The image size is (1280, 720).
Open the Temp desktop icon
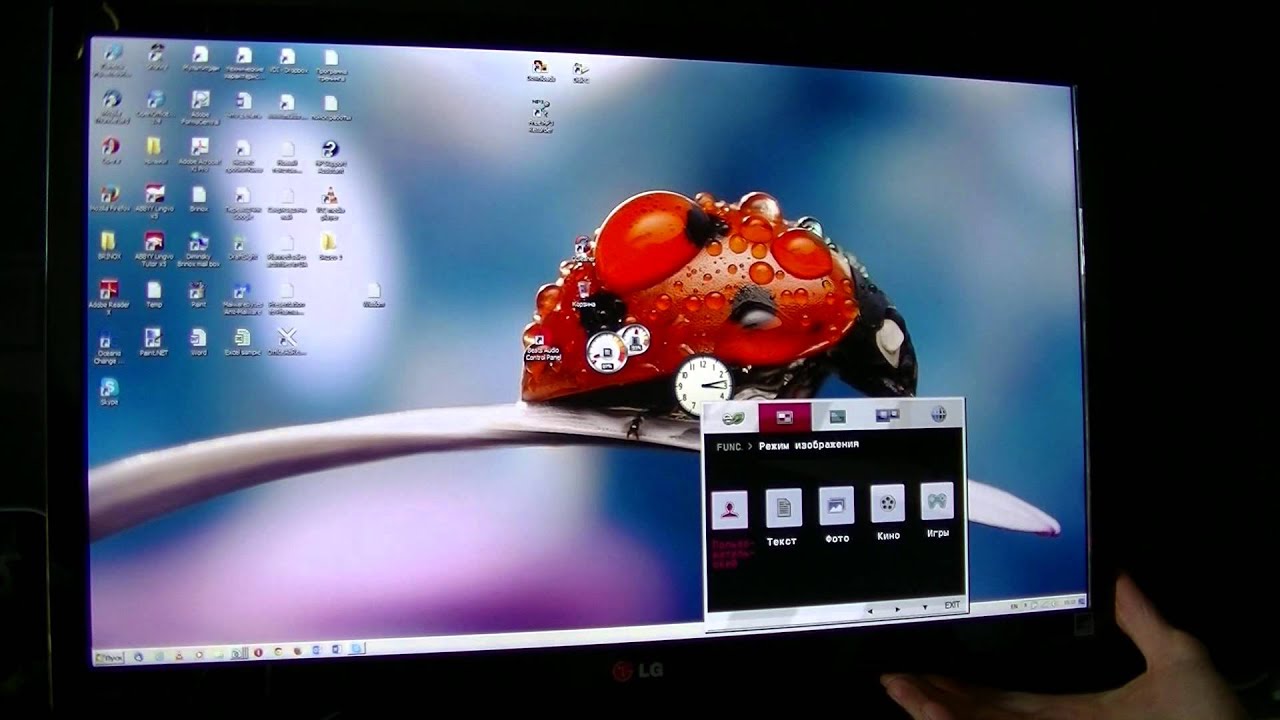(x=153, y=294)
